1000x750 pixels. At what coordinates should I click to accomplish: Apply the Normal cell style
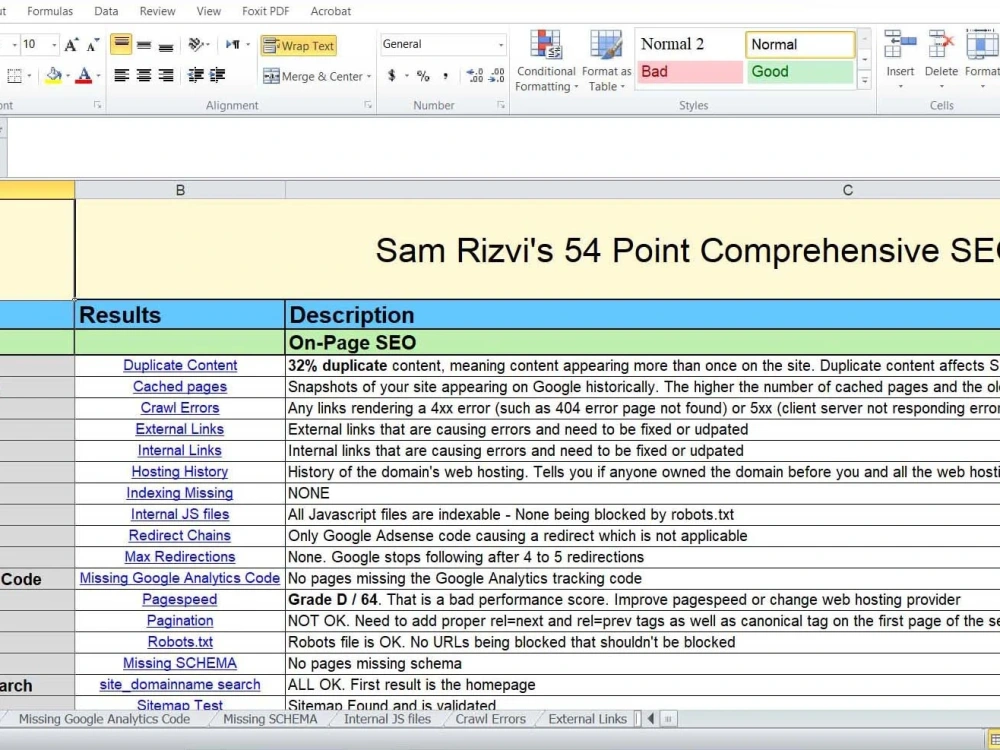pos(800,44)
